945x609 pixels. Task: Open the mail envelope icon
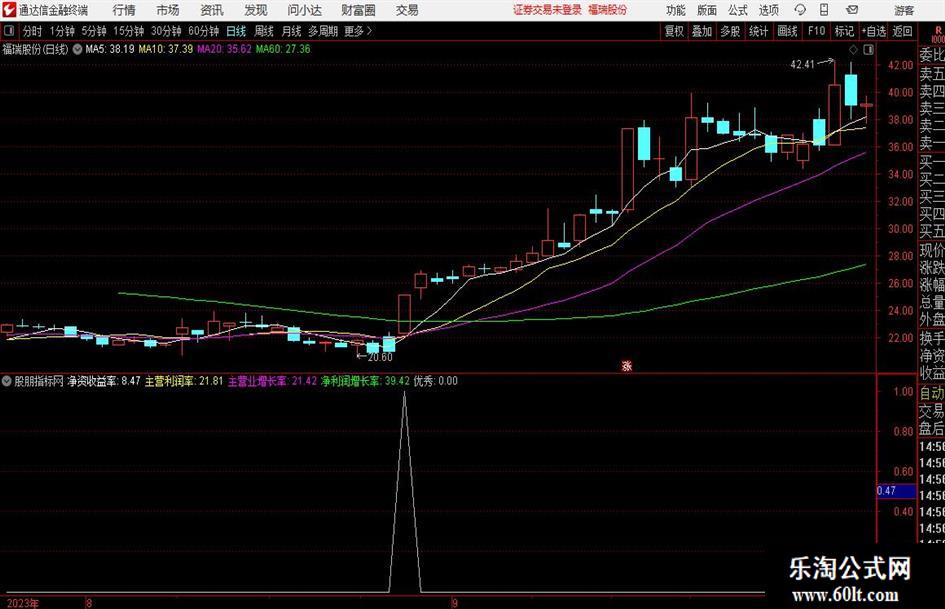(852, 10)
